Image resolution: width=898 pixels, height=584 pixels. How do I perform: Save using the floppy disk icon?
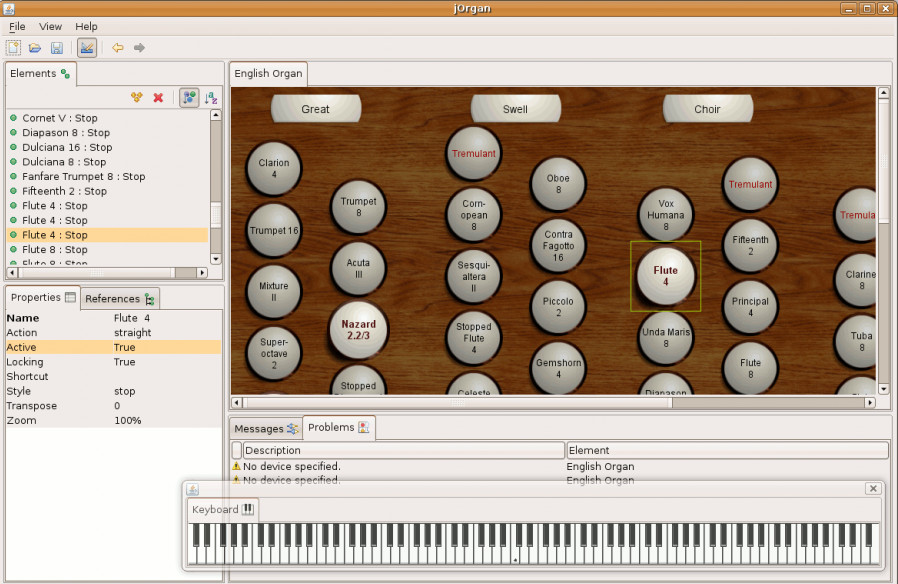[57, 47]
